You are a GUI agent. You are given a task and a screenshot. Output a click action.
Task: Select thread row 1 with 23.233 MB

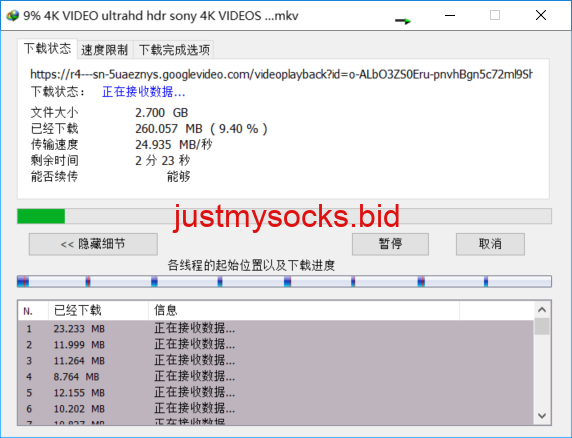pos(275,329)
